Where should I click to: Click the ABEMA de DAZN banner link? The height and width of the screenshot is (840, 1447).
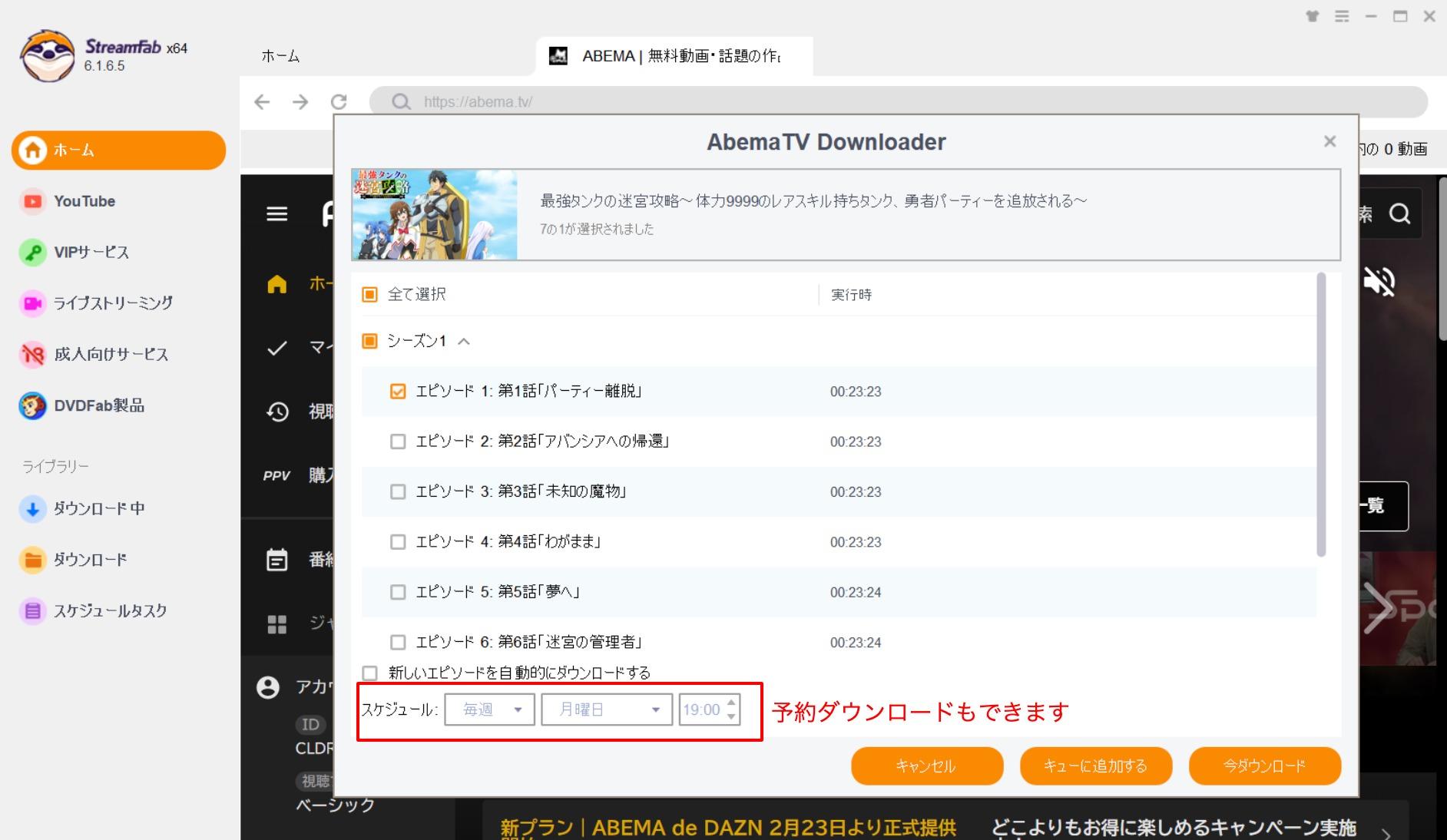click(x=728, y=828)
